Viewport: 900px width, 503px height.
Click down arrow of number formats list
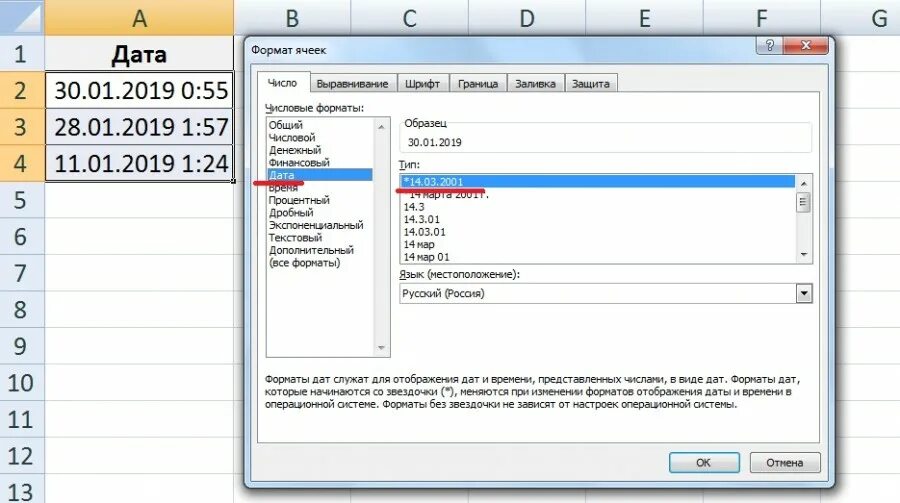tap(381, 348)
